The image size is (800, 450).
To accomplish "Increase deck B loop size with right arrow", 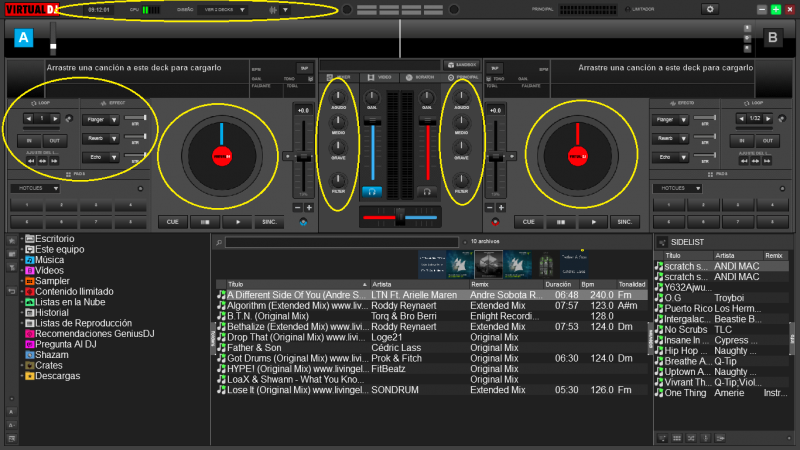I will pyautogui.click(x=768, y=119).
